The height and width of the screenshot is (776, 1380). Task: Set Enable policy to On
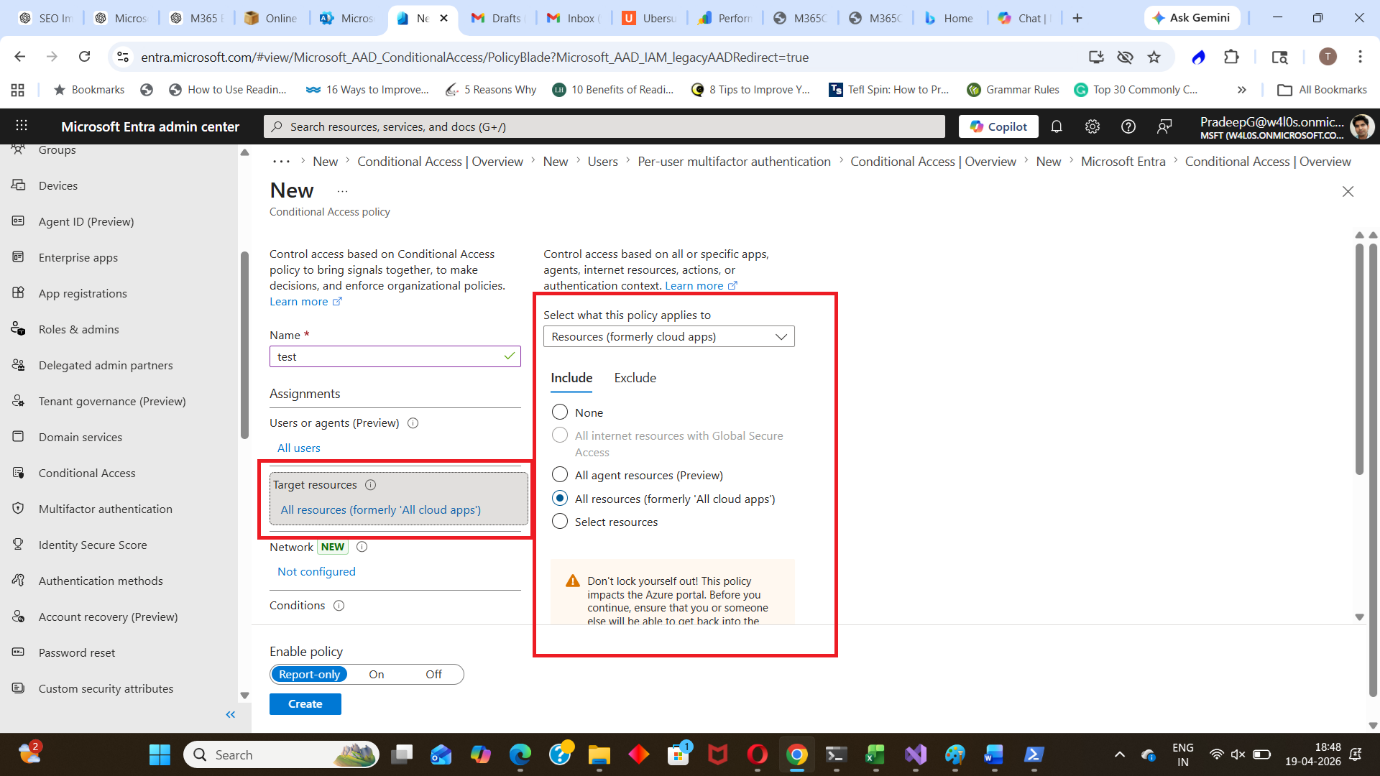[x=376, y=675]
